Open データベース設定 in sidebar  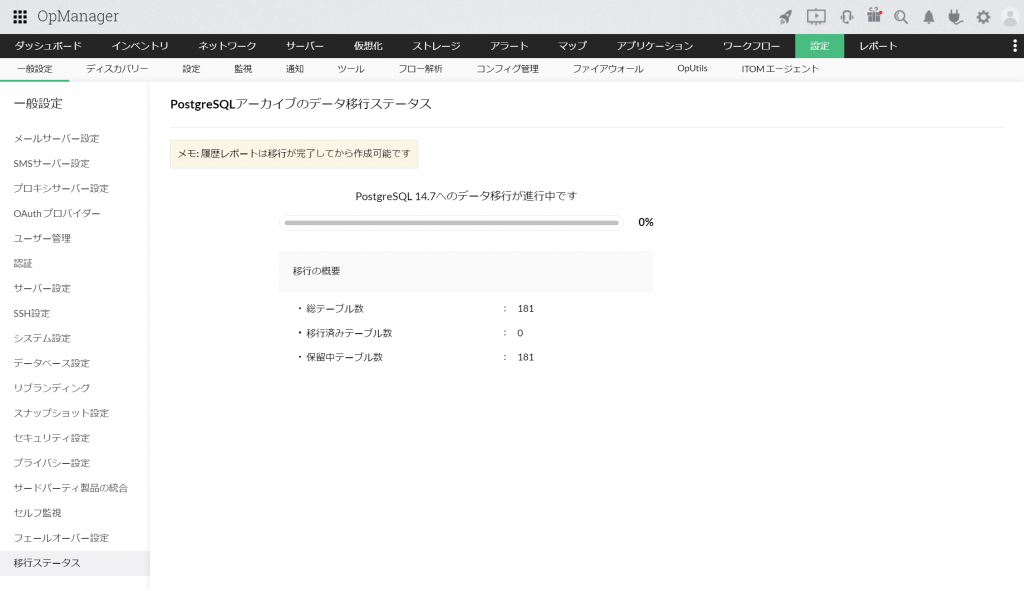[52, 363]
